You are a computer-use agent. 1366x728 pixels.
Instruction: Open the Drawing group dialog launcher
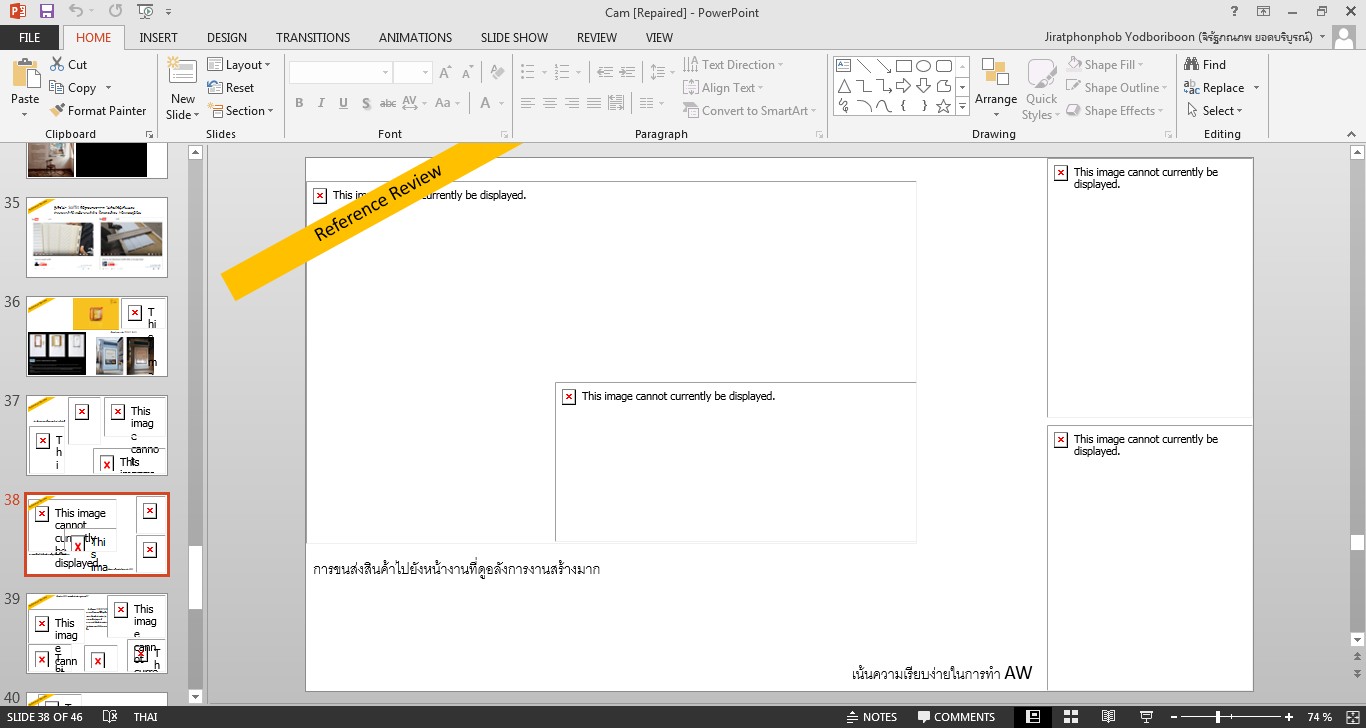1166,134
